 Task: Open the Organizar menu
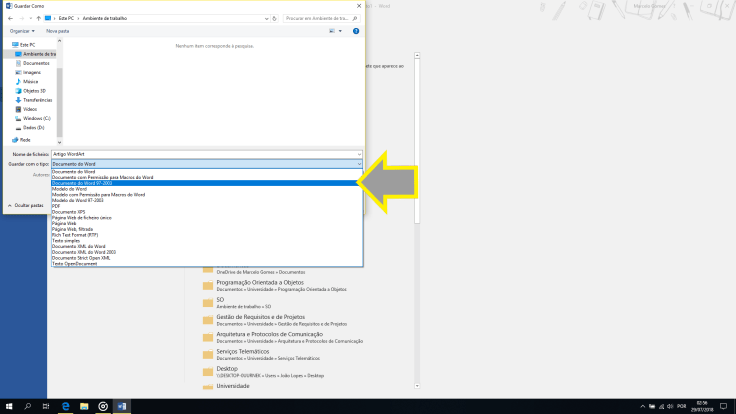[x=22, y=31]
